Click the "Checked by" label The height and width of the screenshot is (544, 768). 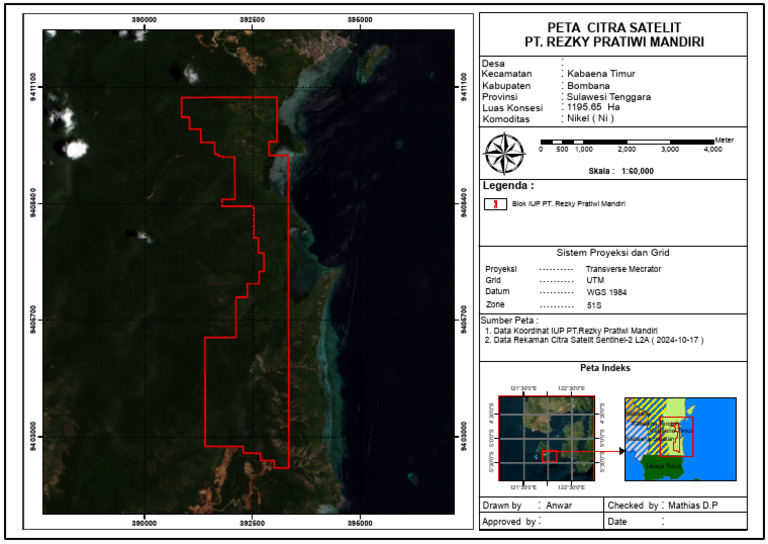pyautogui.click(x=632, y=505)
